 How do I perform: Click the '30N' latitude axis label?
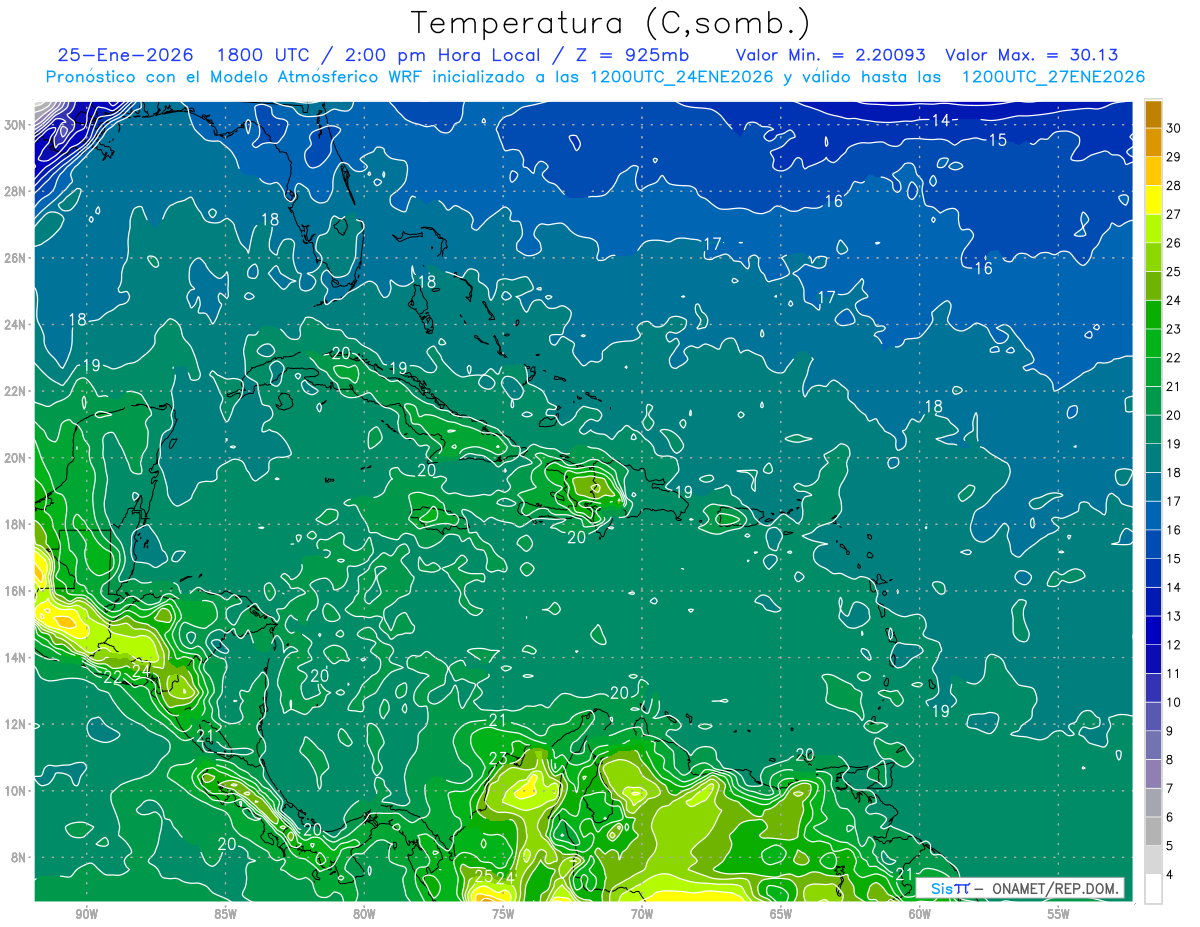click(x=16, y=125)
